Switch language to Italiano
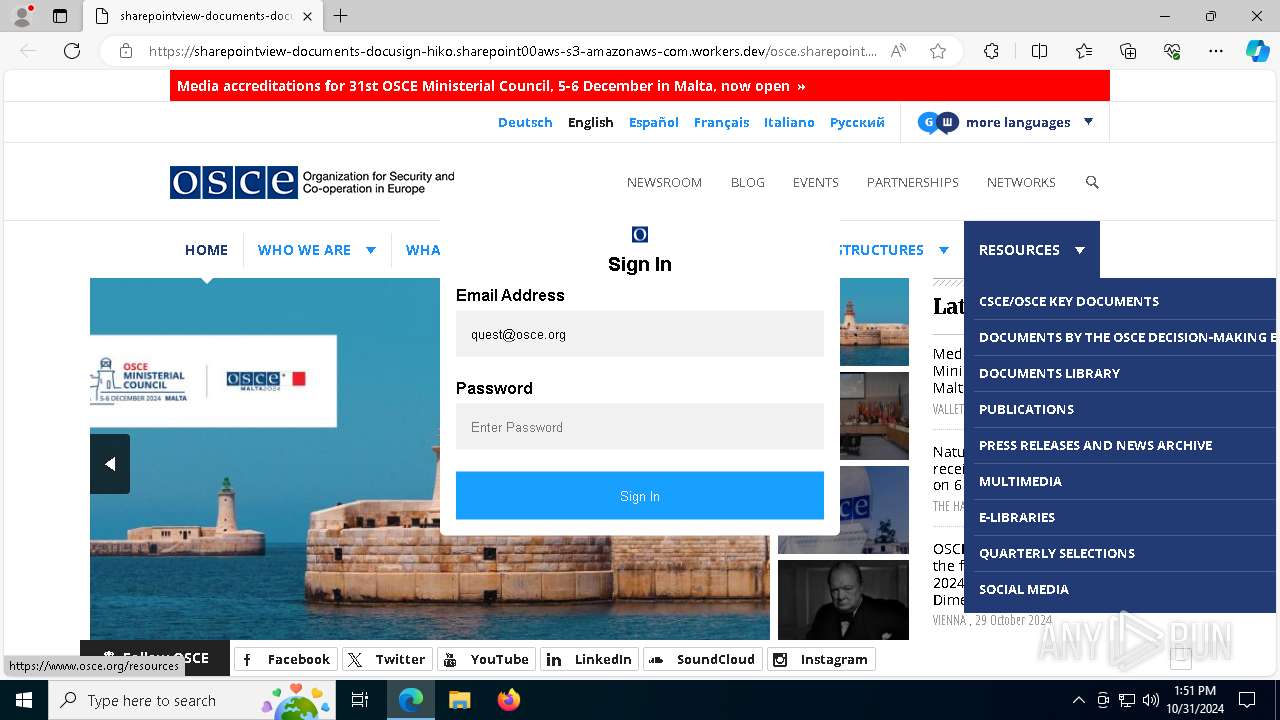Screen dimensions: 1280x720 coord(789,122)
